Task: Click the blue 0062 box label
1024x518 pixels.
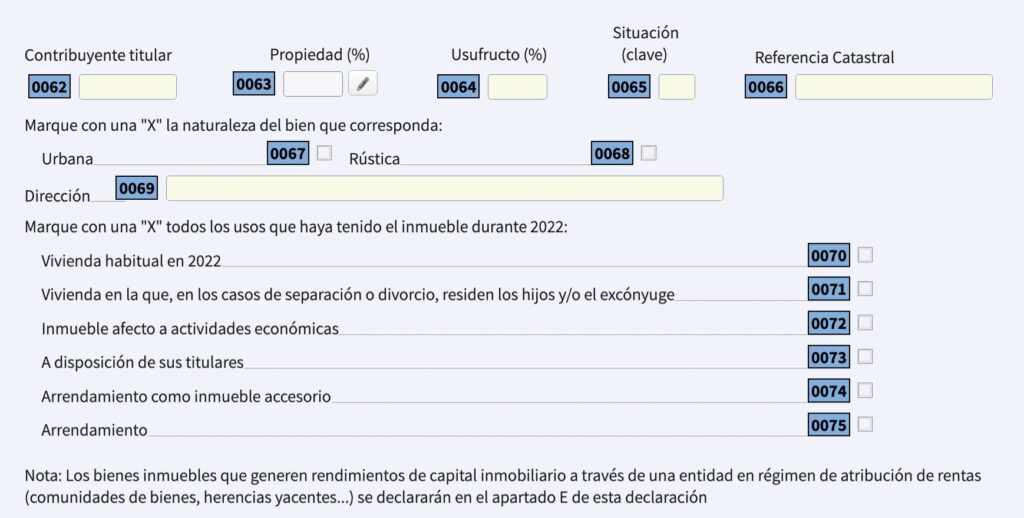Action: pyautogui.click(x=50, y=87)
